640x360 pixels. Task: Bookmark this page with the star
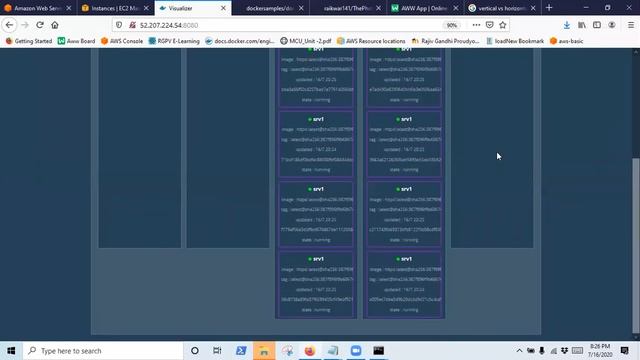coord(502,25)
